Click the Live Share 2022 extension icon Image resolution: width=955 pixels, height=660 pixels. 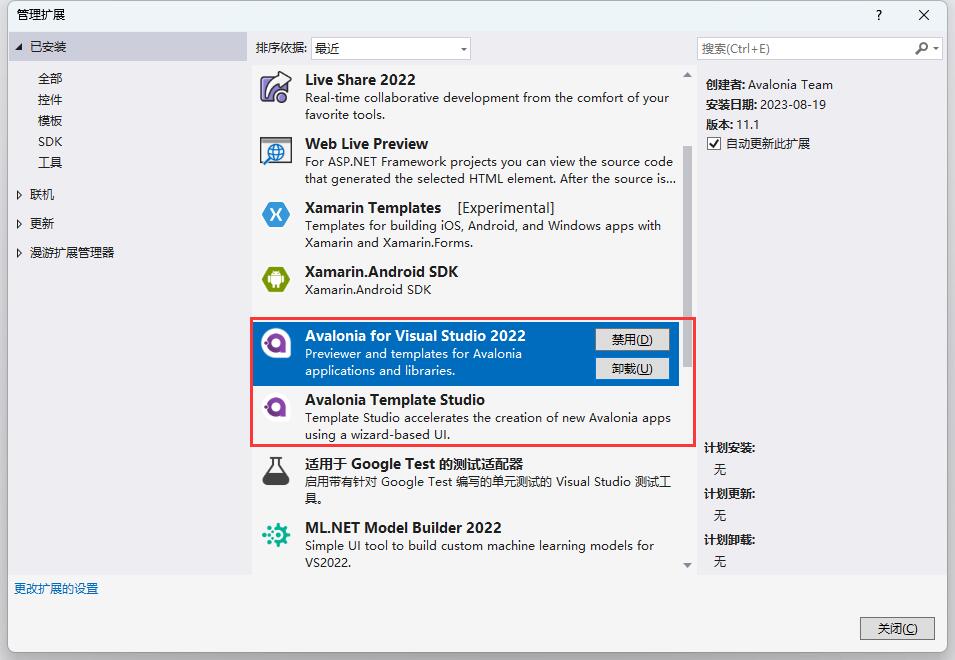point(276,87)
